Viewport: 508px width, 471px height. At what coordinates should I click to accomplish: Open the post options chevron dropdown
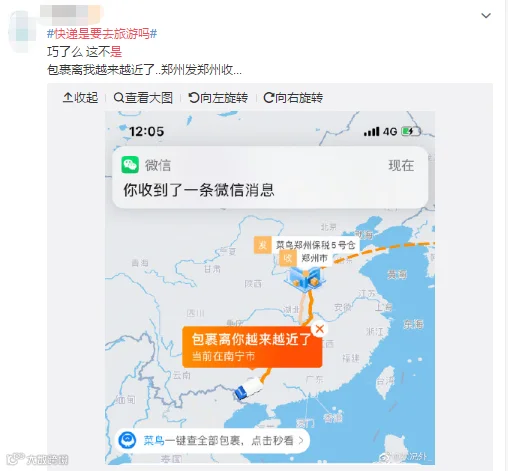tap(486, 15)
